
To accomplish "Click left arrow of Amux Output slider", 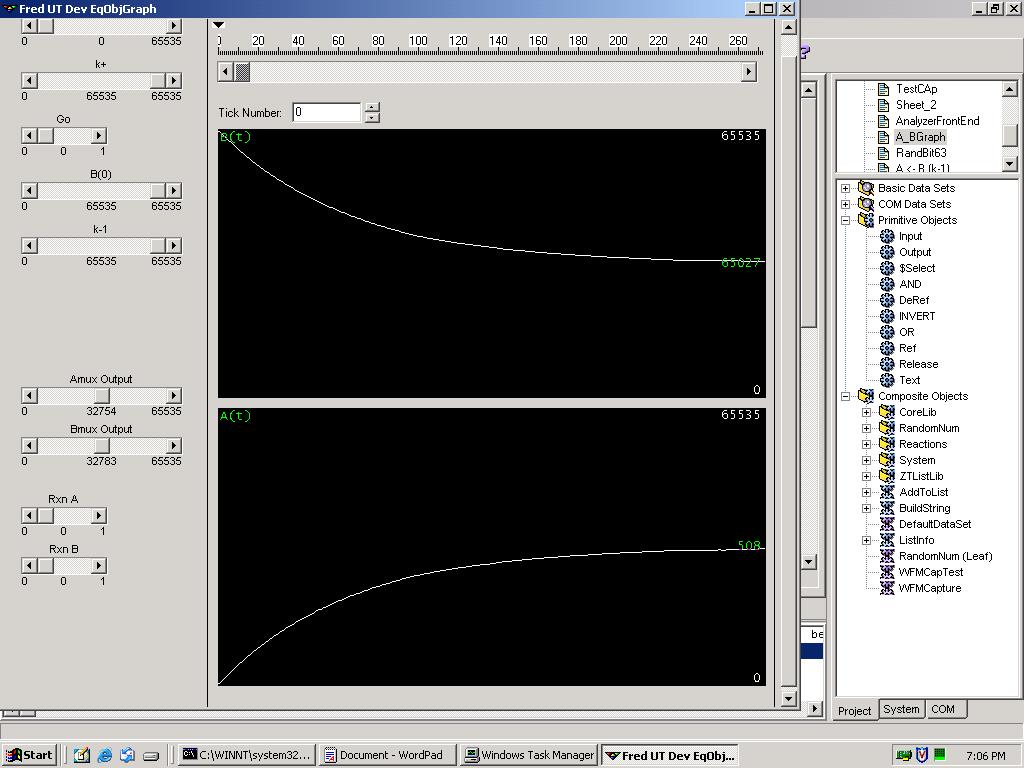I will [29, 395].
